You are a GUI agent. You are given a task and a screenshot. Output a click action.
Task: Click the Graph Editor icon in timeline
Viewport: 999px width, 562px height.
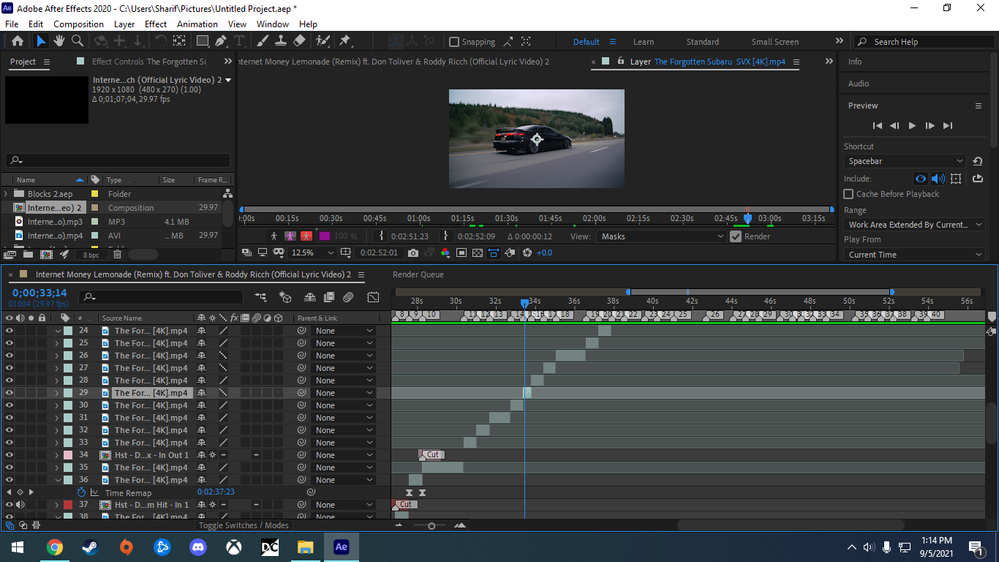(373, 297)
